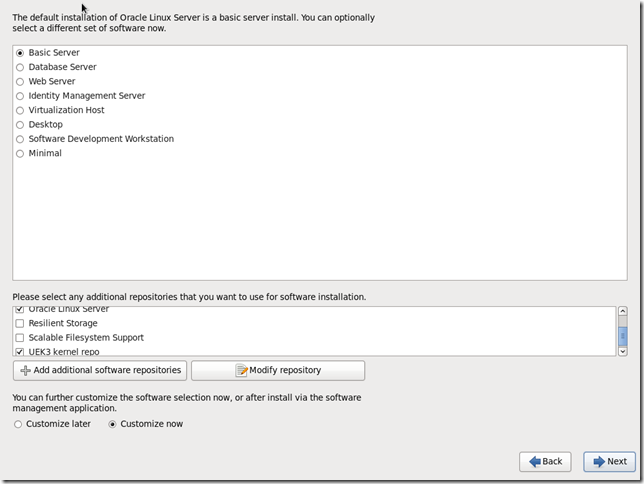Click the Resilient Storage repository label
Image resolution: width=644 pixels, height=484 pixels.
[x=63, y=323]
